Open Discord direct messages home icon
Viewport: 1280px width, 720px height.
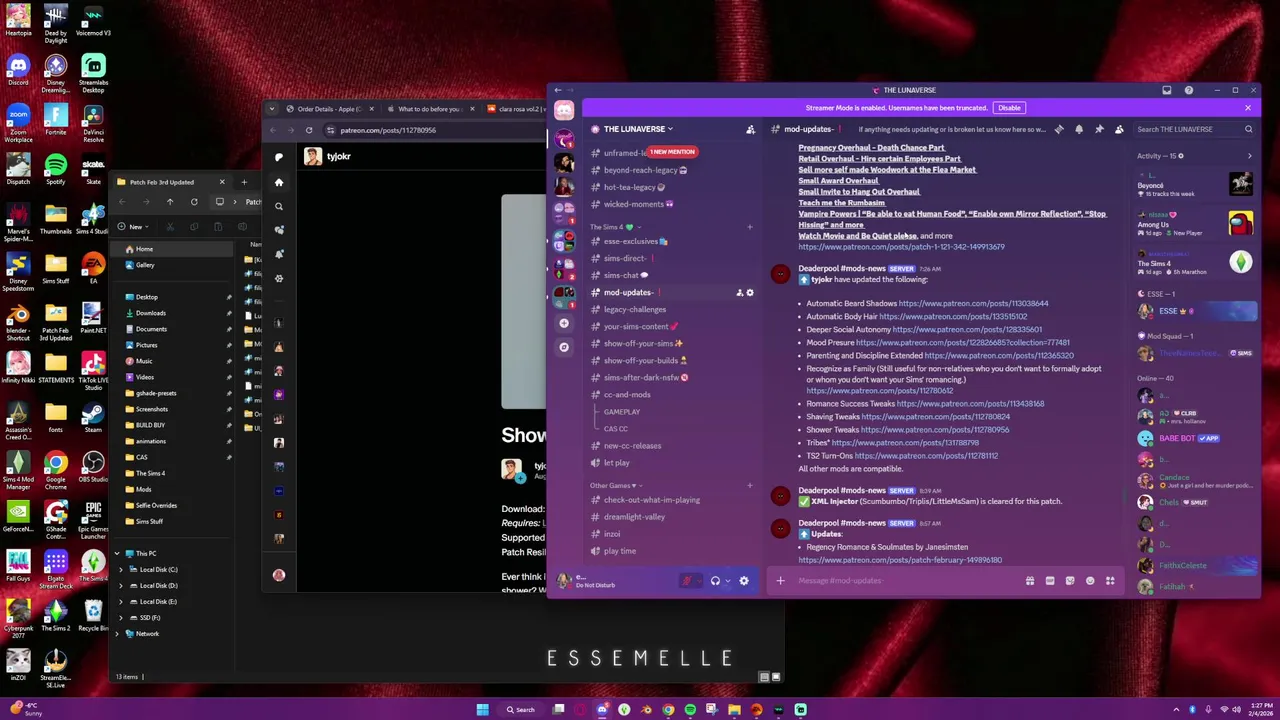click(564, 112)
